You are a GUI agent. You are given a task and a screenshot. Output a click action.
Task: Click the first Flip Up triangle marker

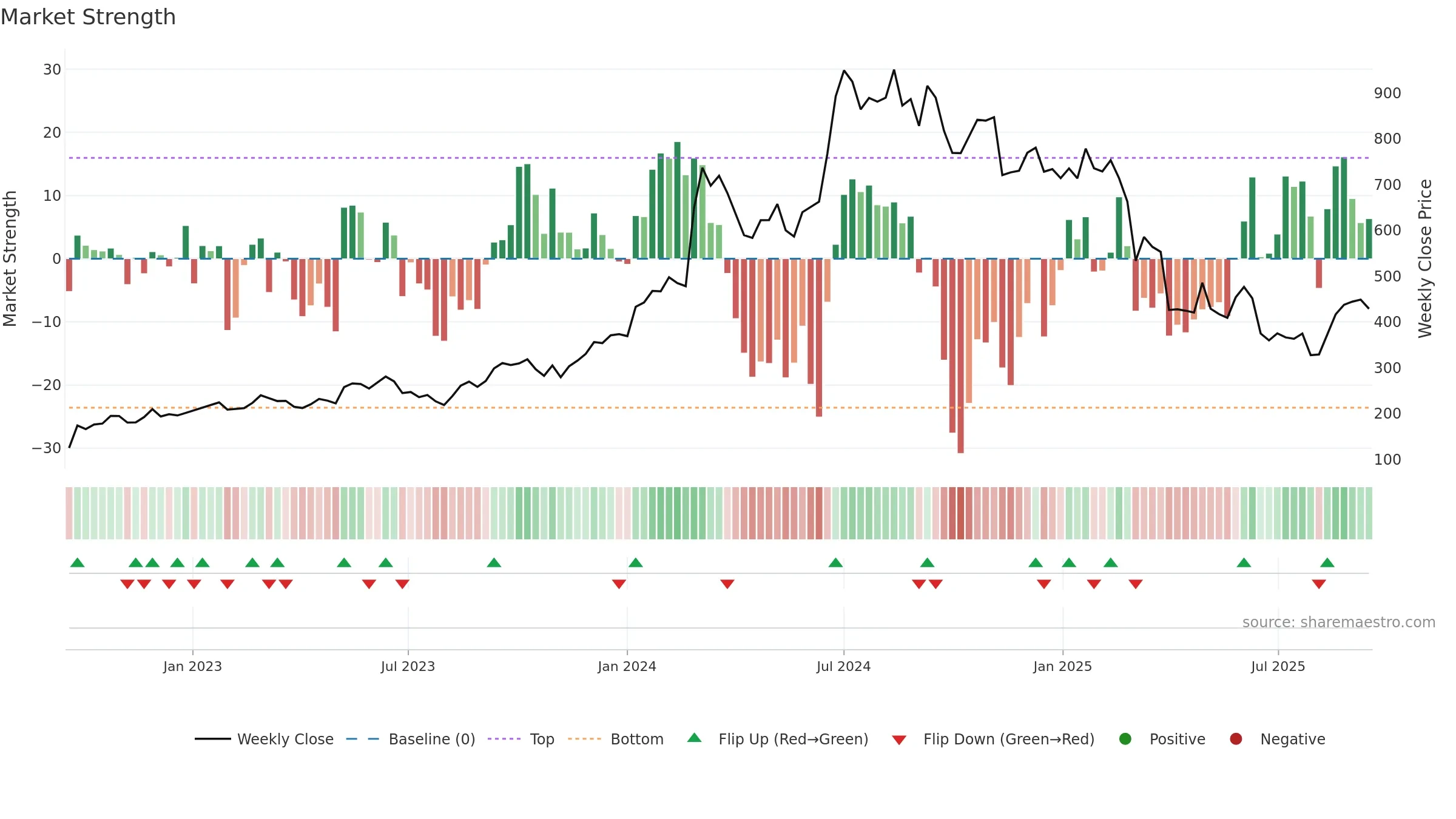pos(78,562)
